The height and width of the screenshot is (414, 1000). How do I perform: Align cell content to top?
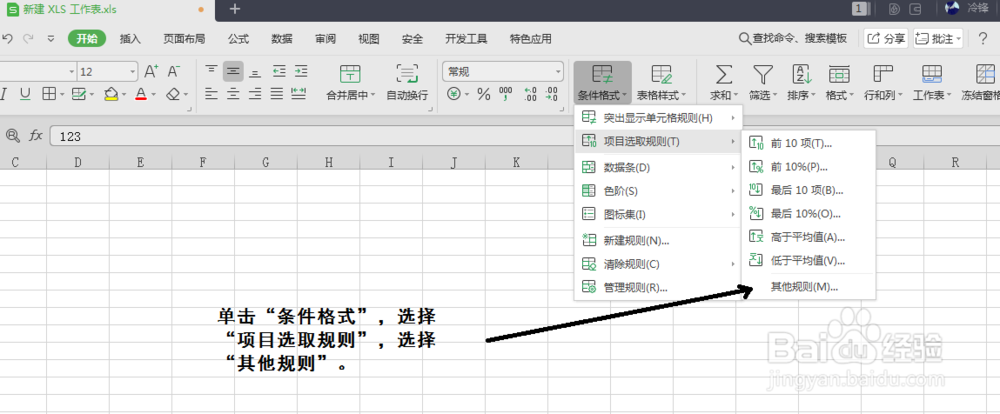click(212, 71)
